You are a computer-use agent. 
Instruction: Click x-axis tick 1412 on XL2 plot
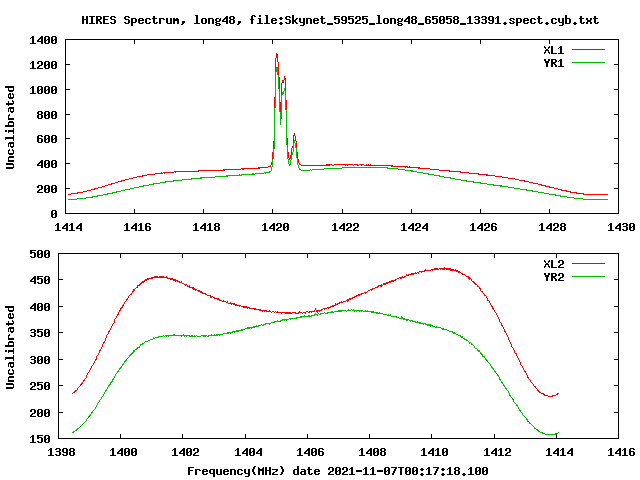coord(497,452)
